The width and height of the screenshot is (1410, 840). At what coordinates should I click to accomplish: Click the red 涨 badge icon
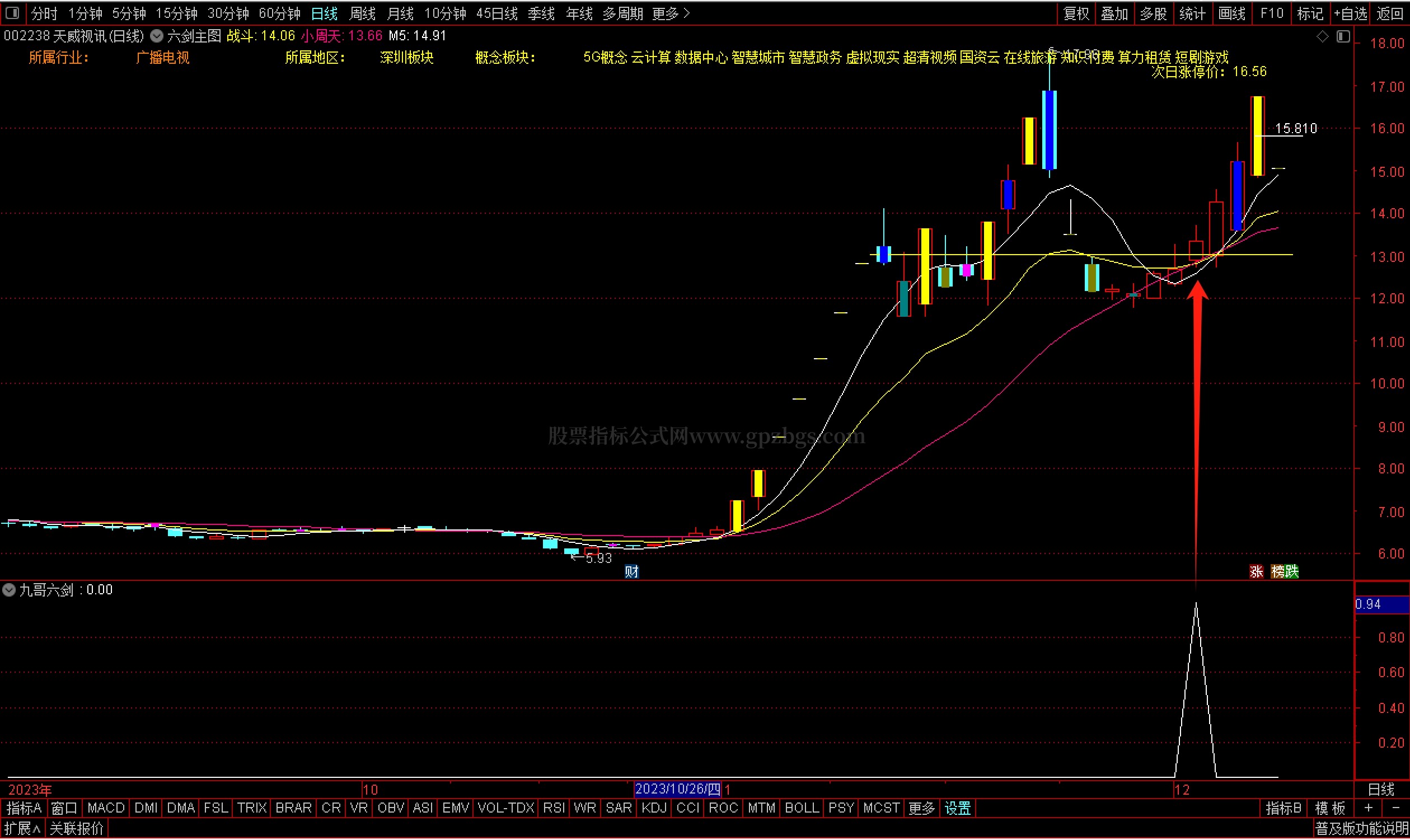coord(1256,572)
